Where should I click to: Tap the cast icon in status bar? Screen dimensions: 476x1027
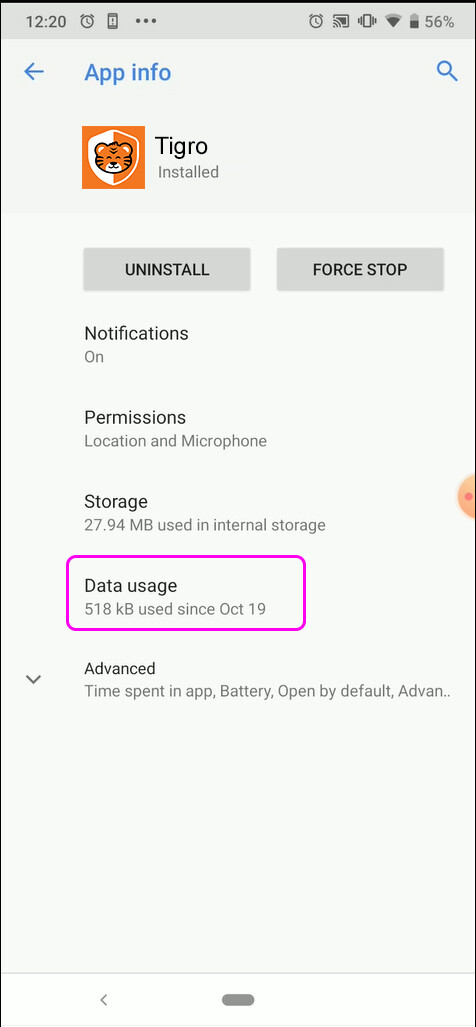click(340, 22)
